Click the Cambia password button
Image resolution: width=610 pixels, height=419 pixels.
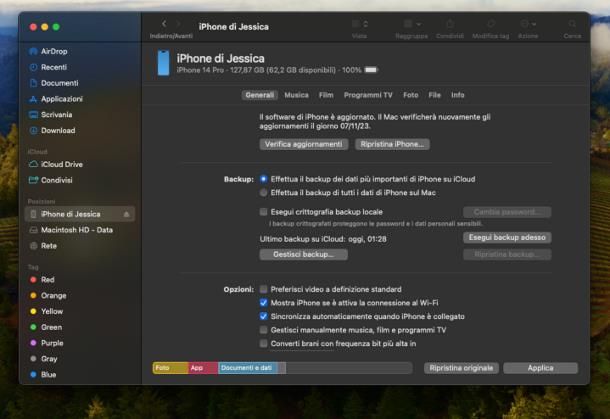(507, 212)
